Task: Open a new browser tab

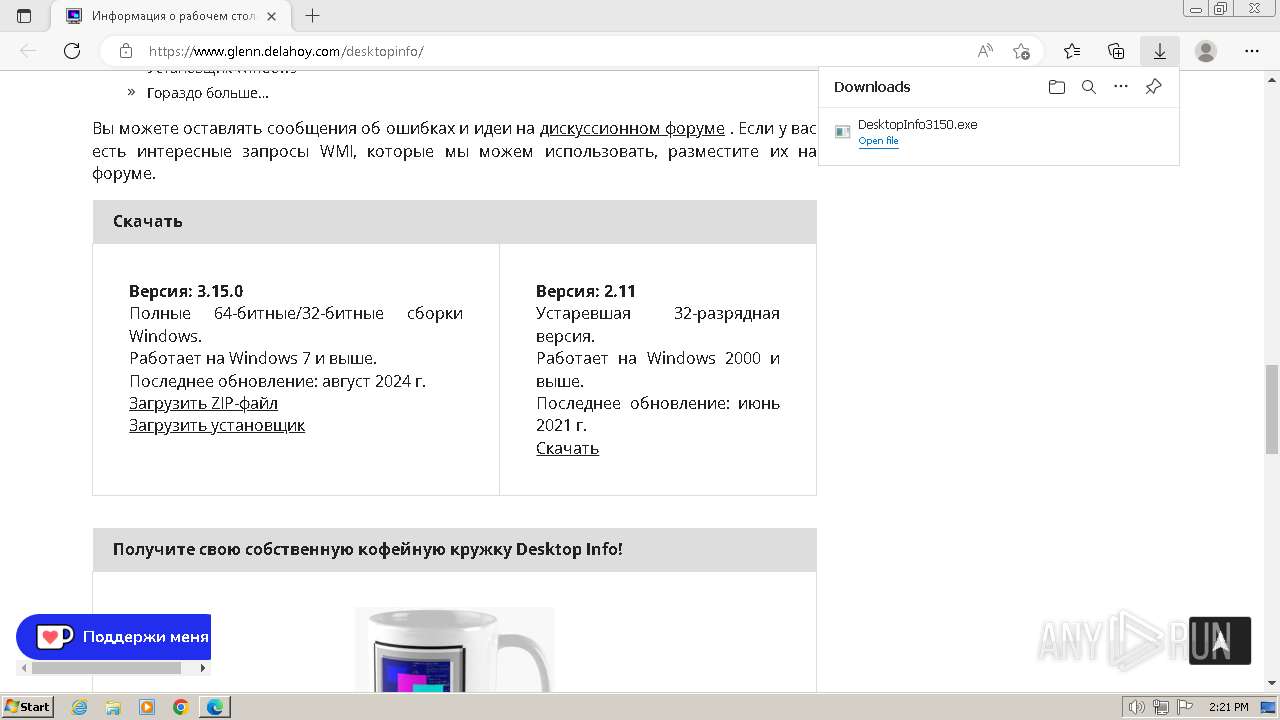Action: coord(312,16)
